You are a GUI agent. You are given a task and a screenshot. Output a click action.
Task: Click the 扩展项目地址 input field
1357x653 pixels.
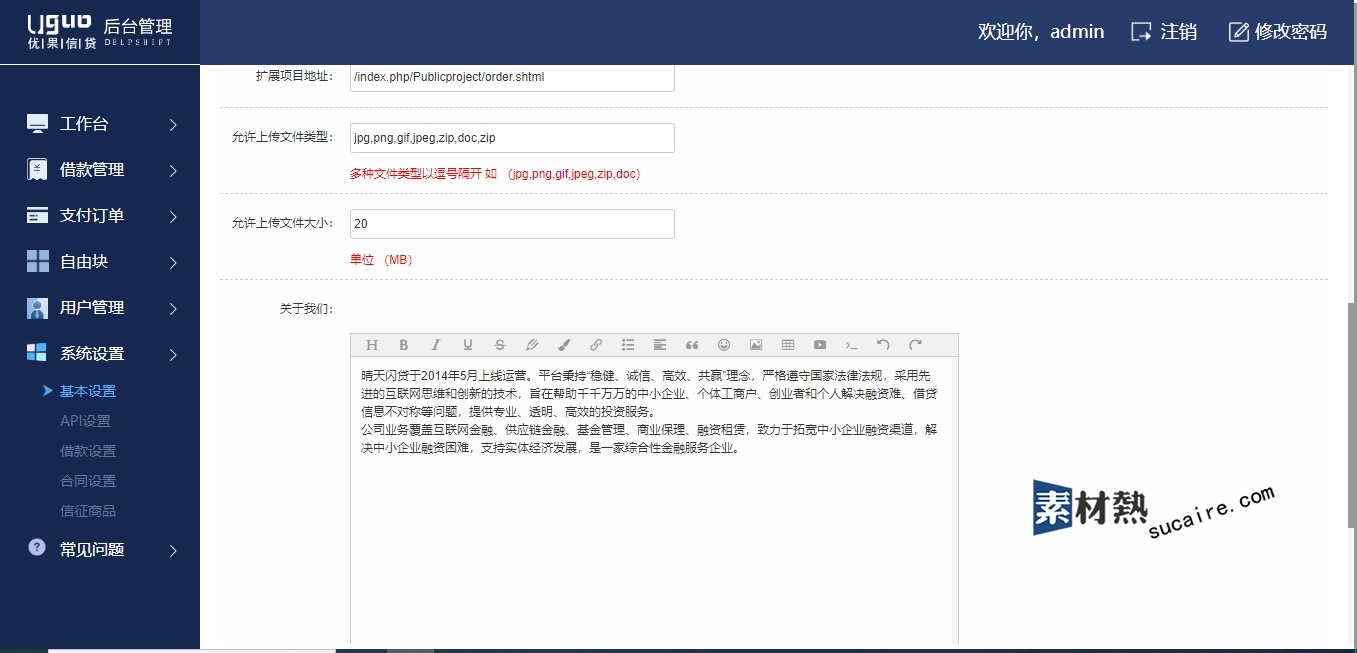click(x=512, y=78)
